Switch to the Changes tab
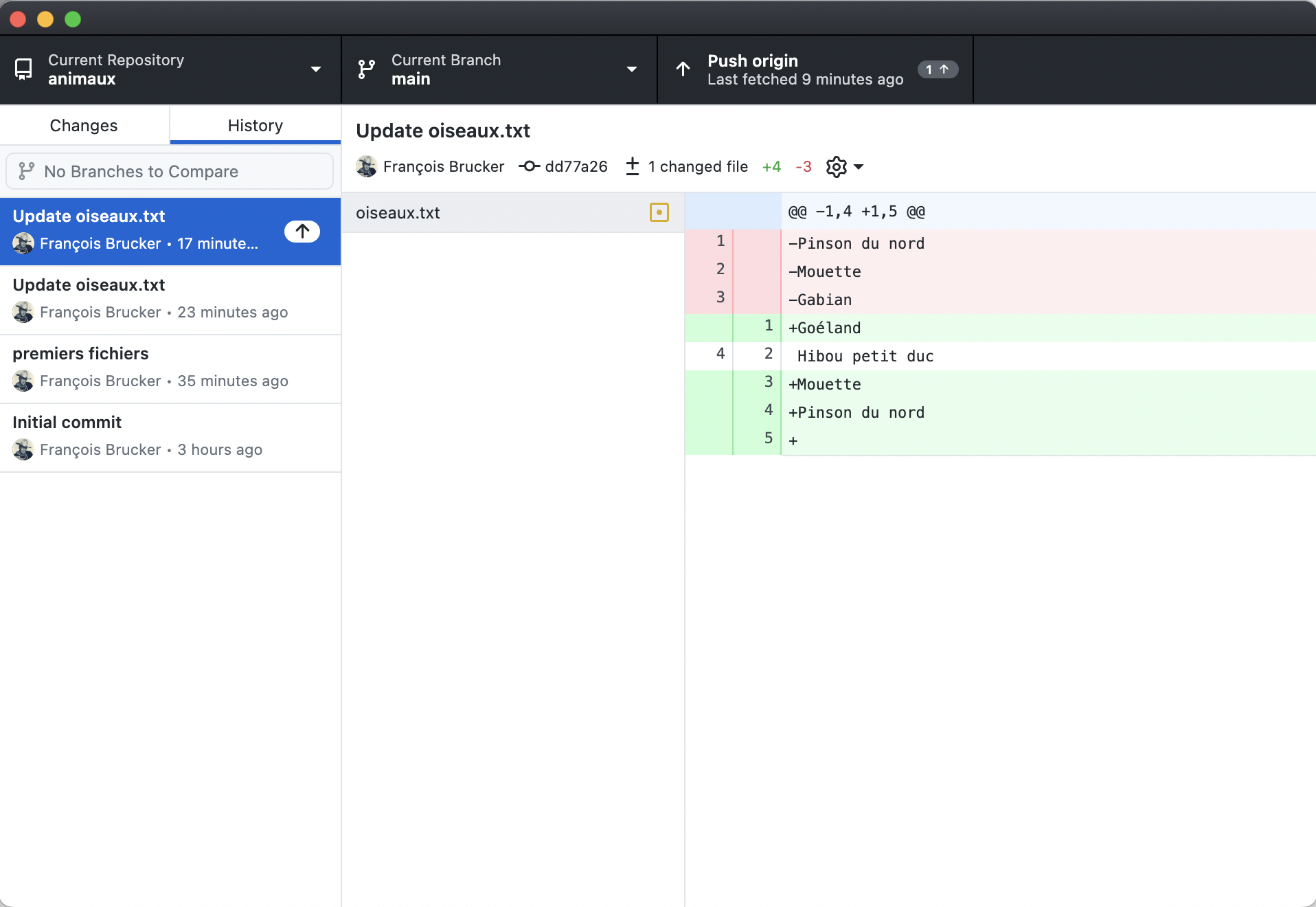Image resolution: width=1316 pixels, height=907 pixels. tap(84, 126)
